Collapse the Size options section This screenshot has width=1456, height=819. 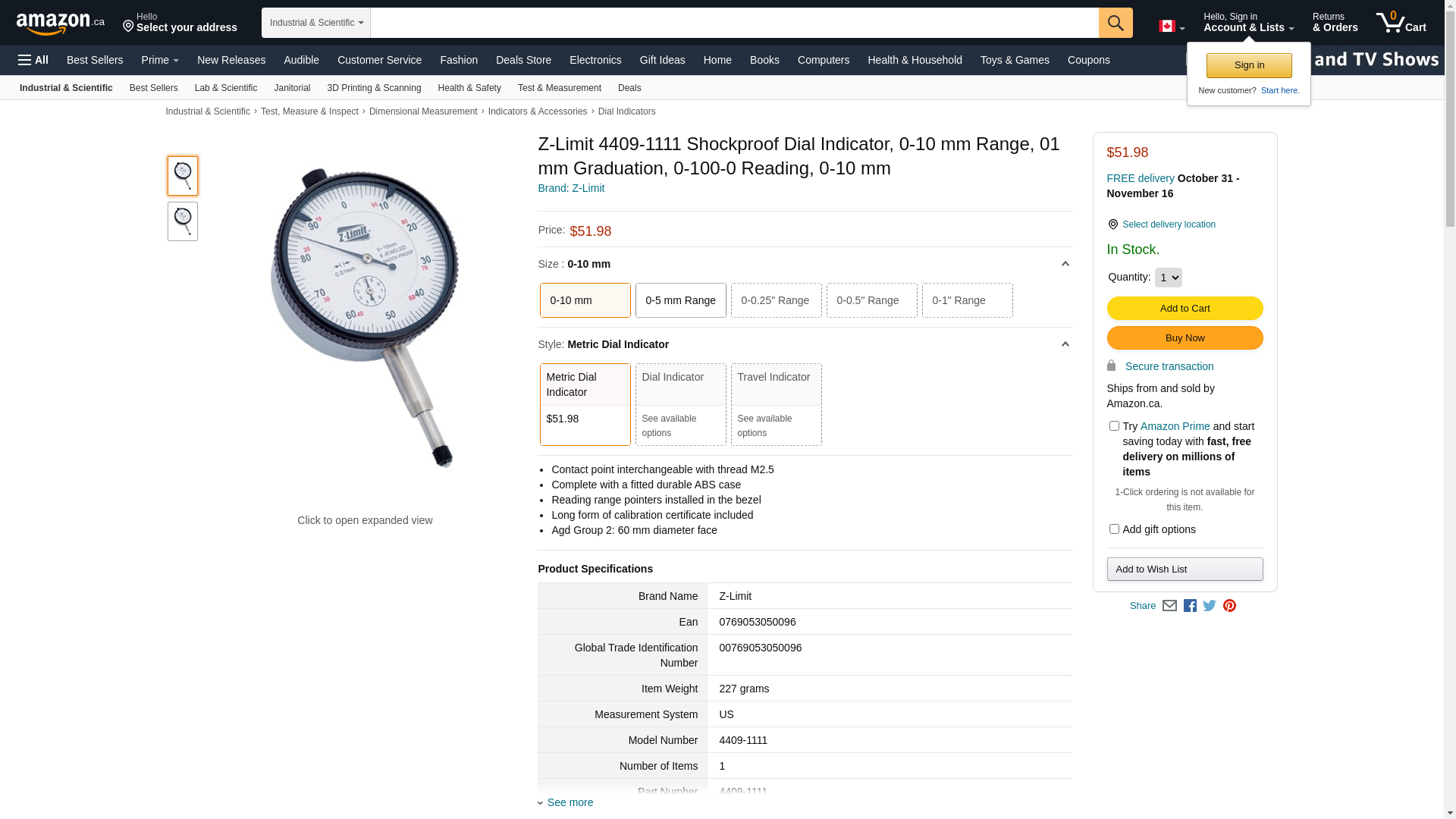(1065, 264)
